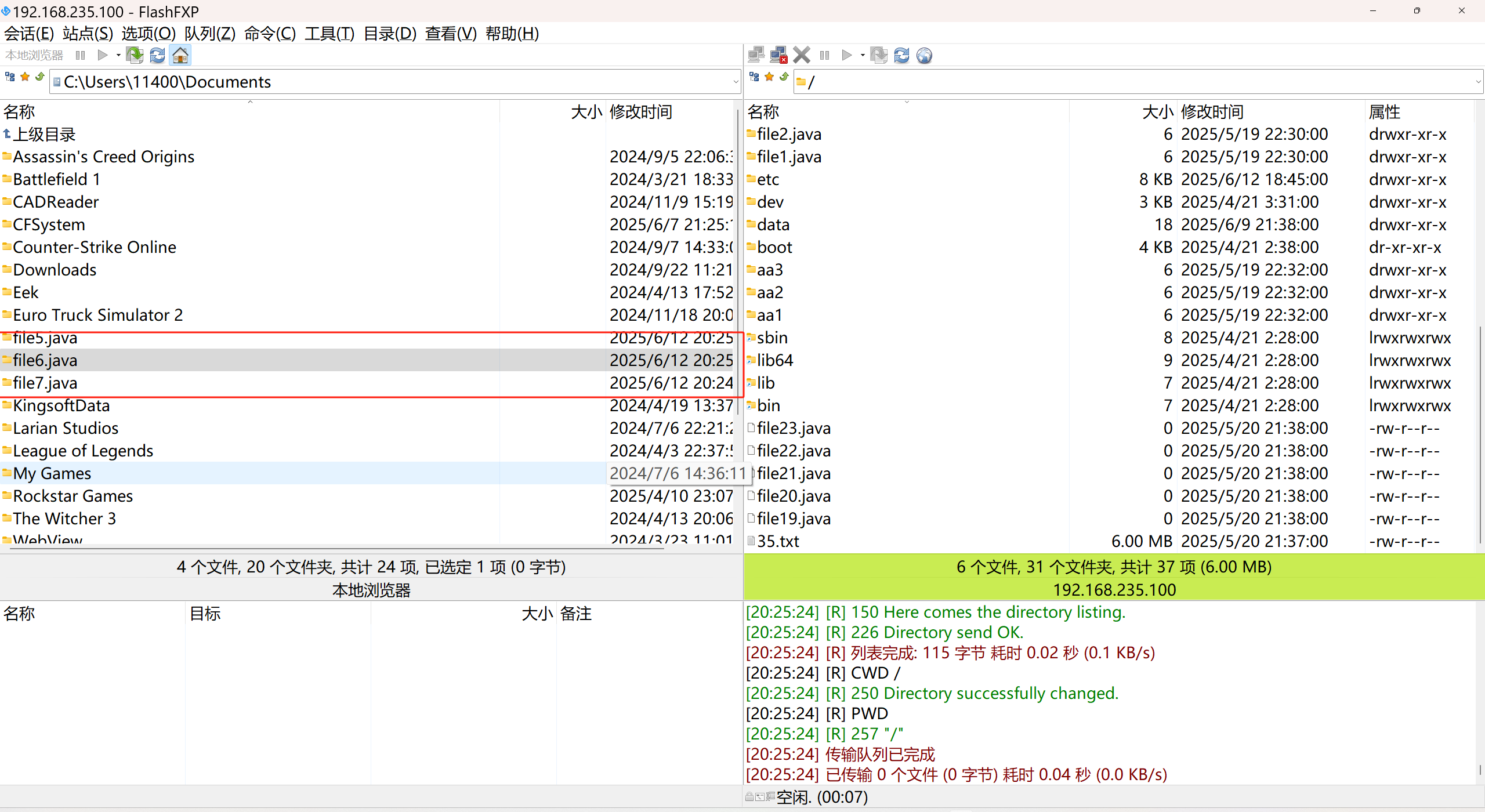Click the remote connect computers icon
Screen dimensions: 1485x812
point(756,55)
